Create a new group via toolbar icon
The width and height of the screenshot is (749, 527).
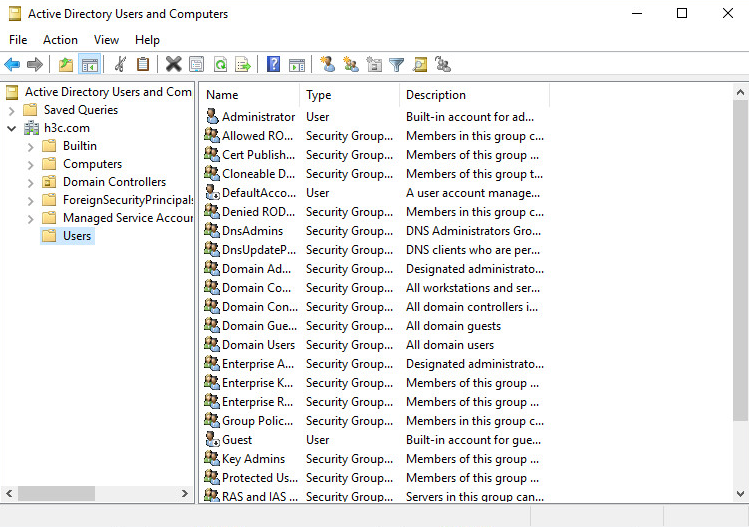click(351, 64)
